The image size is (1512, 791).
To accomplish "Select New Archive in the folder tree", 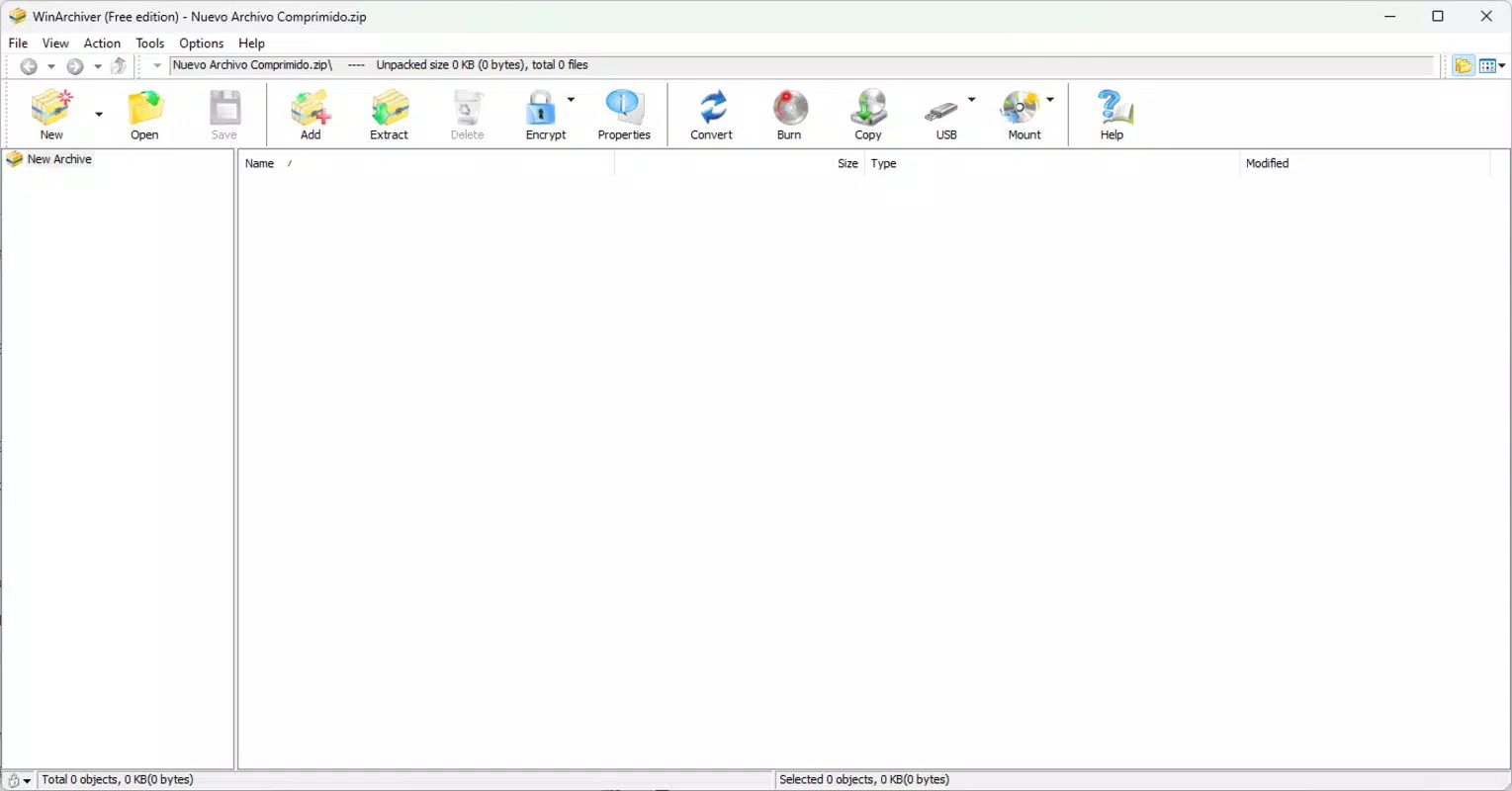I will 59,159.
